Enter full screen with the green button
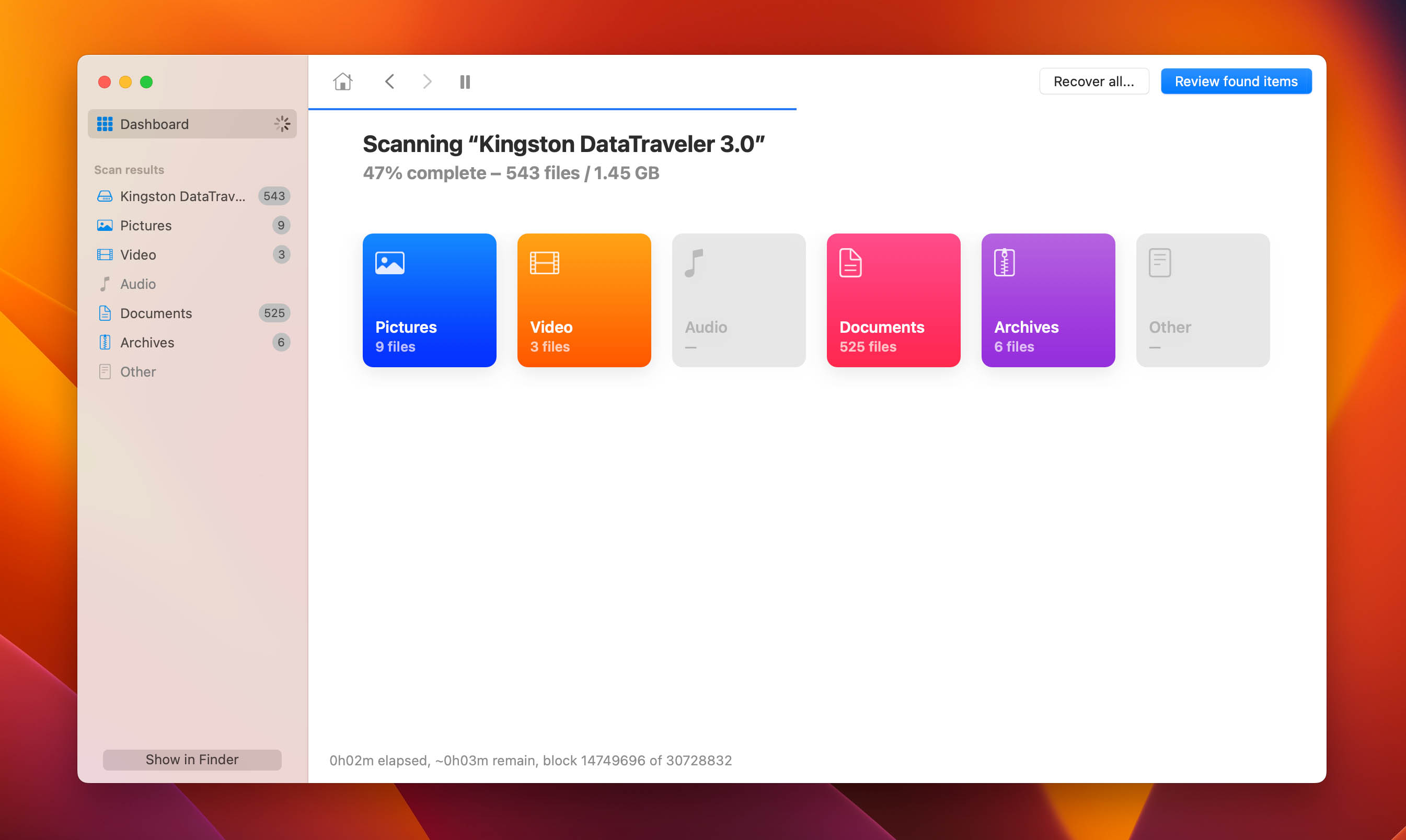The image size is (1406, 840). [x=146, y=82]
